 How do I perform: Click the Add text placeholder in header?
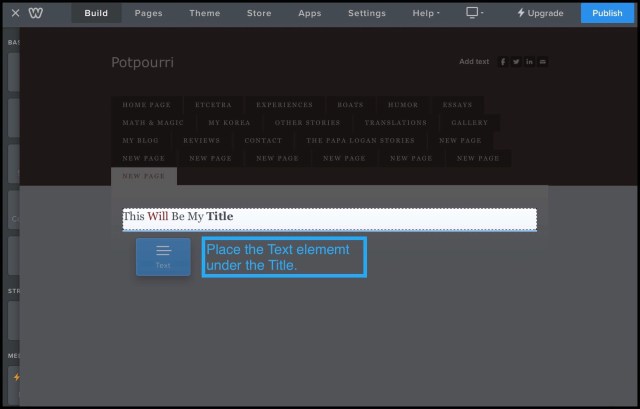point(474,62)
